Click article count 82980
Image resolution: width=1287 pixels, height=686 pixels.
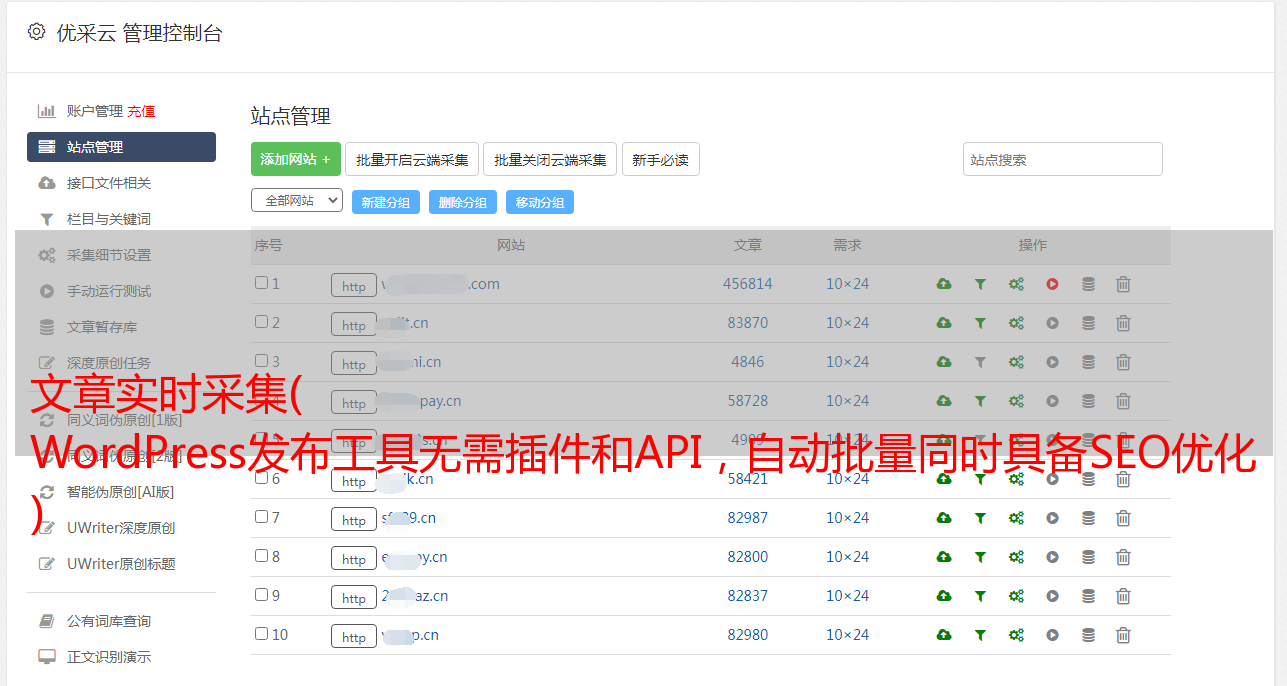coord(748,635)
